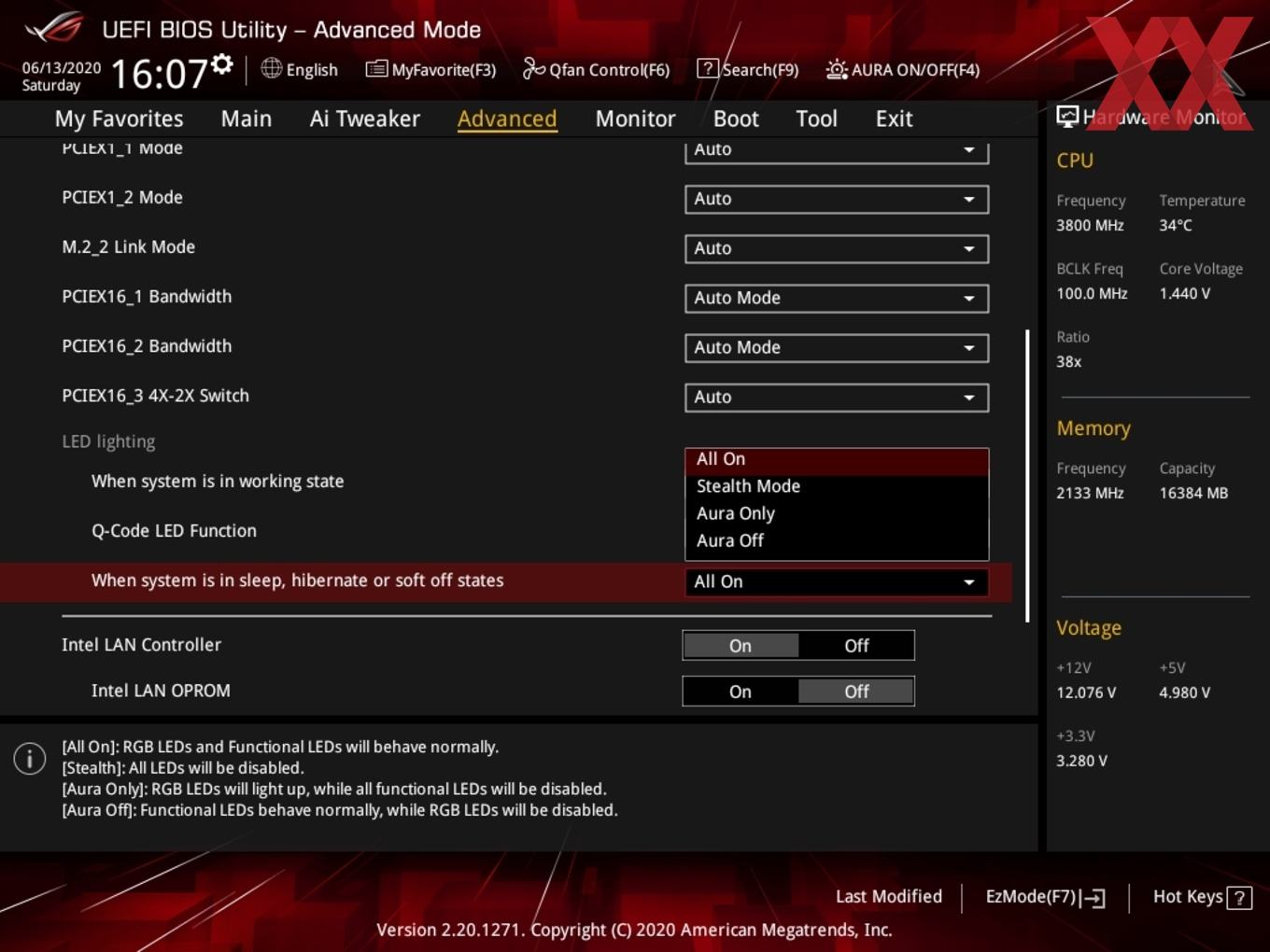Switch to the Monitor tab
The image size is (1270, 952).
(635, 119)
